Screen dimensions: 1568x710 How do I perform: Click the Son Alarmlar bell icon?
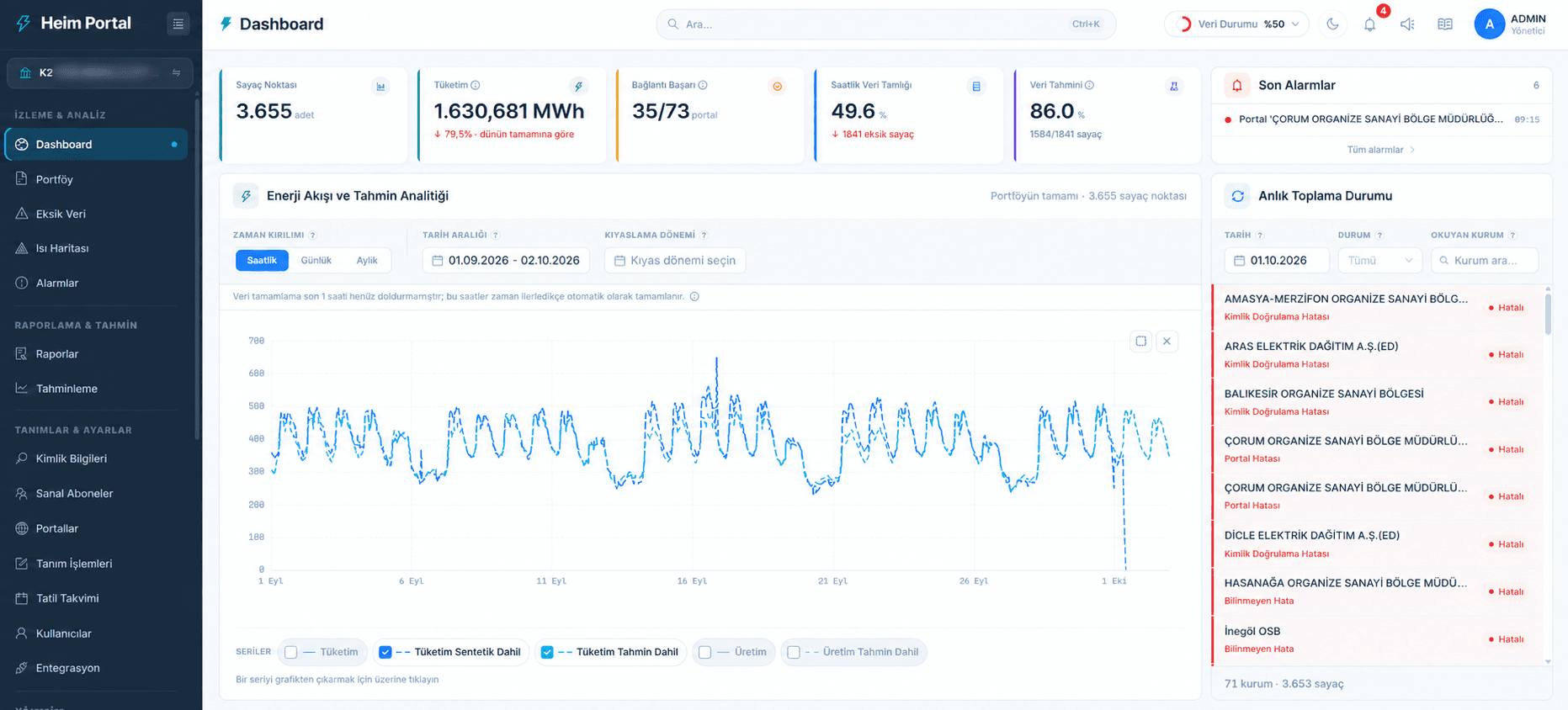[x=1237, y=85]
